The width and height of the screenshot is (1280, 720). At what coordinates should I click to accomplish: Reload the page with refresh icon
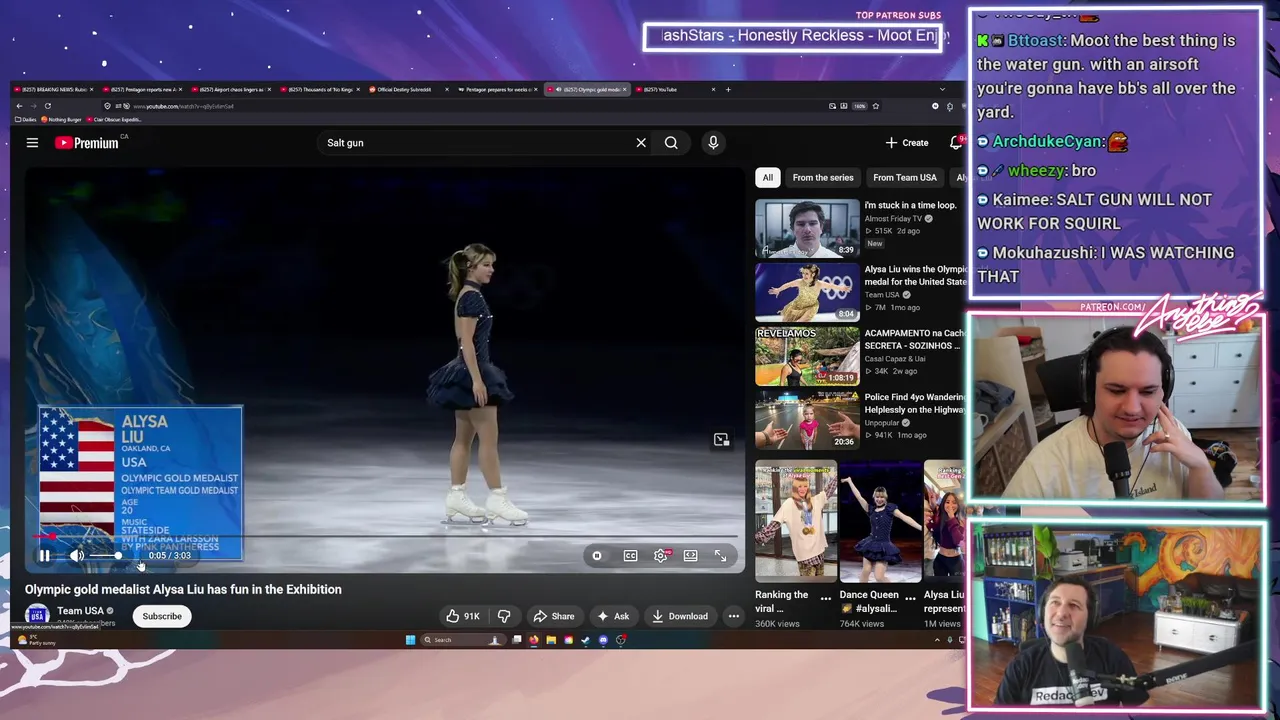coord(47,106)
